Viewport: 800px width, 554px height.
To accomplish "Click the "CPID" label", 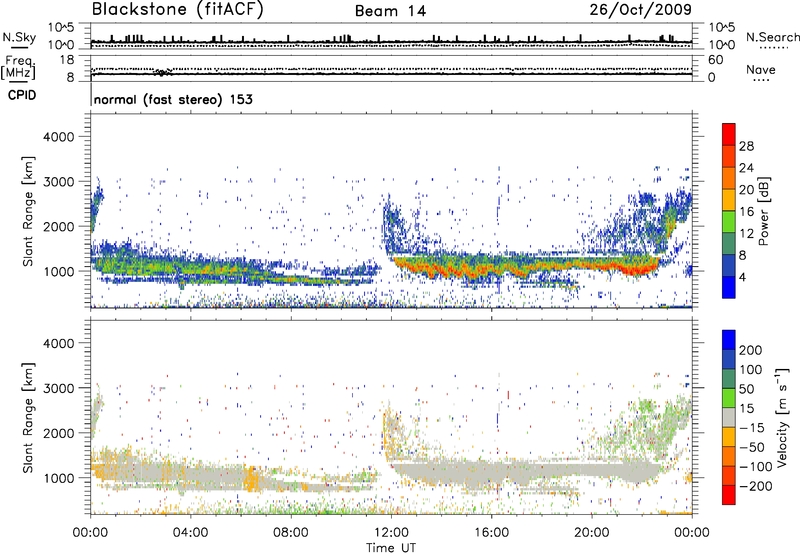I will (22, 95).
